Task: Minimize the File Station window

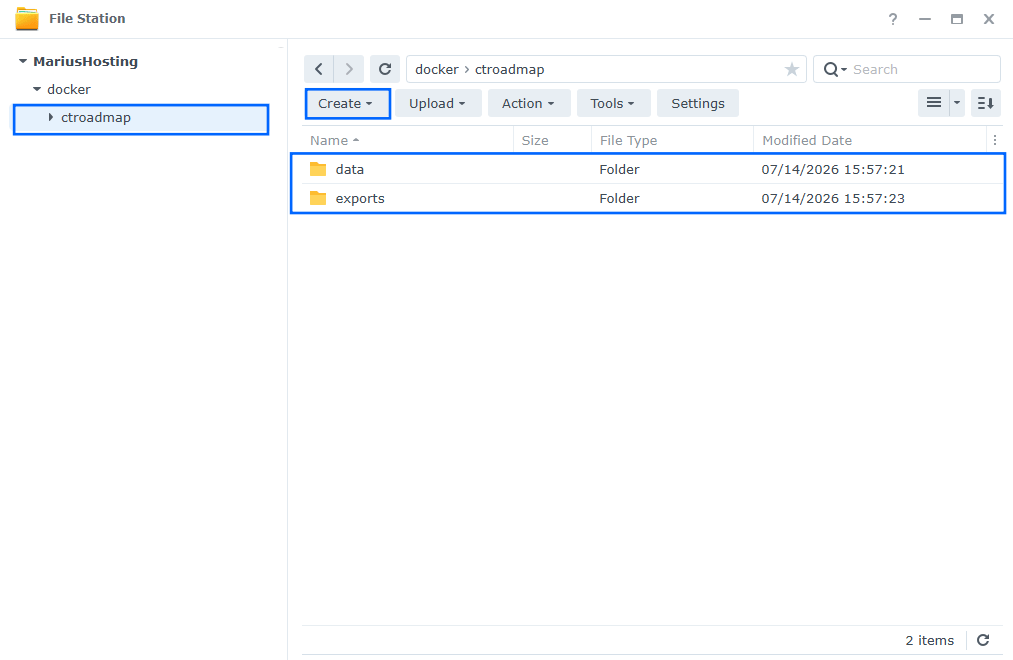Action: point(924,19)
